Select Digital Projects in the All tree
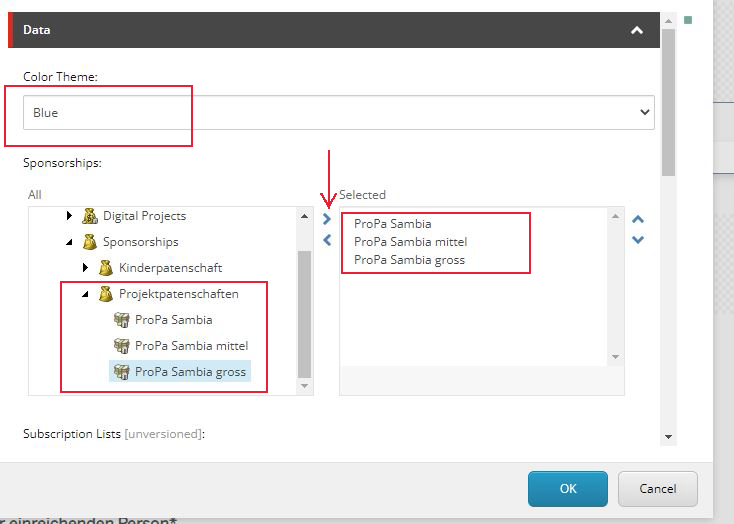 [144, 216]
